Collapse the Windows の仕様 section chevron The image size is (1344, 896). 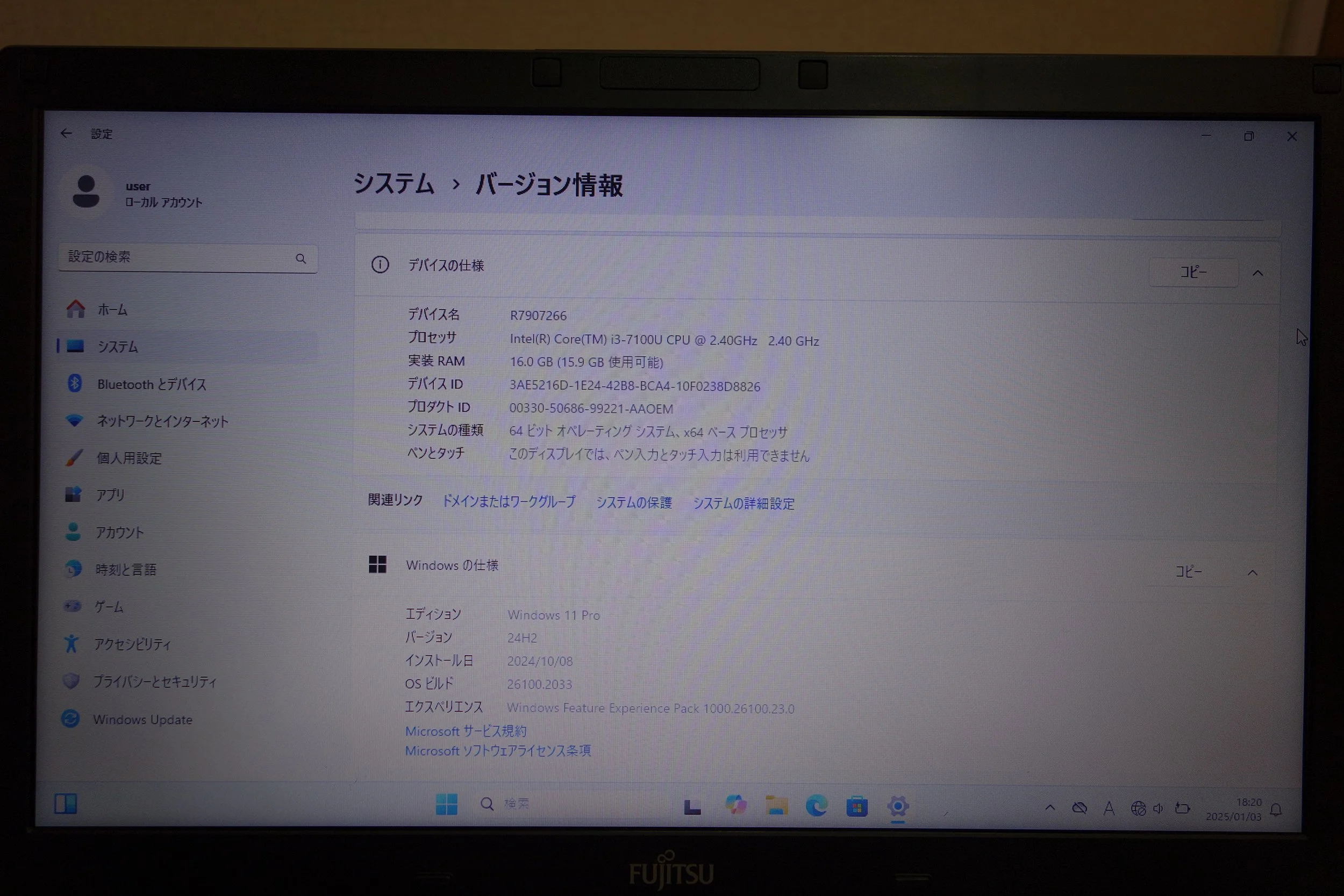(1252, 572)
